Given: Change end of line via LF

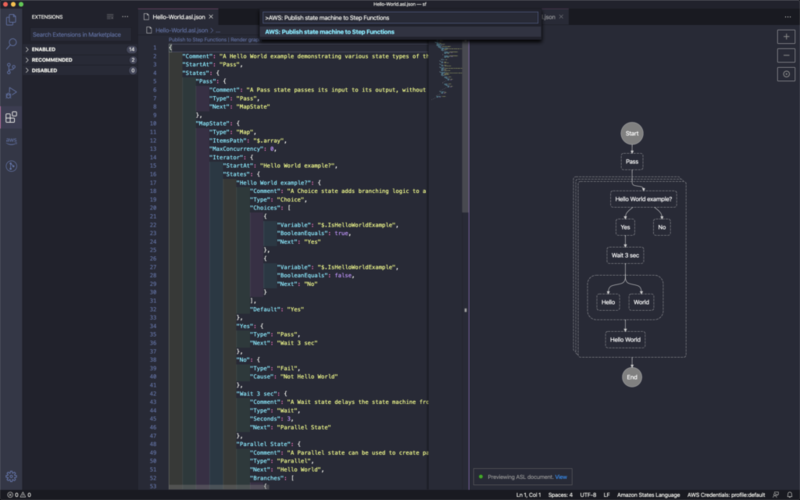Looking at the screenshot, I should click(607, 494).
